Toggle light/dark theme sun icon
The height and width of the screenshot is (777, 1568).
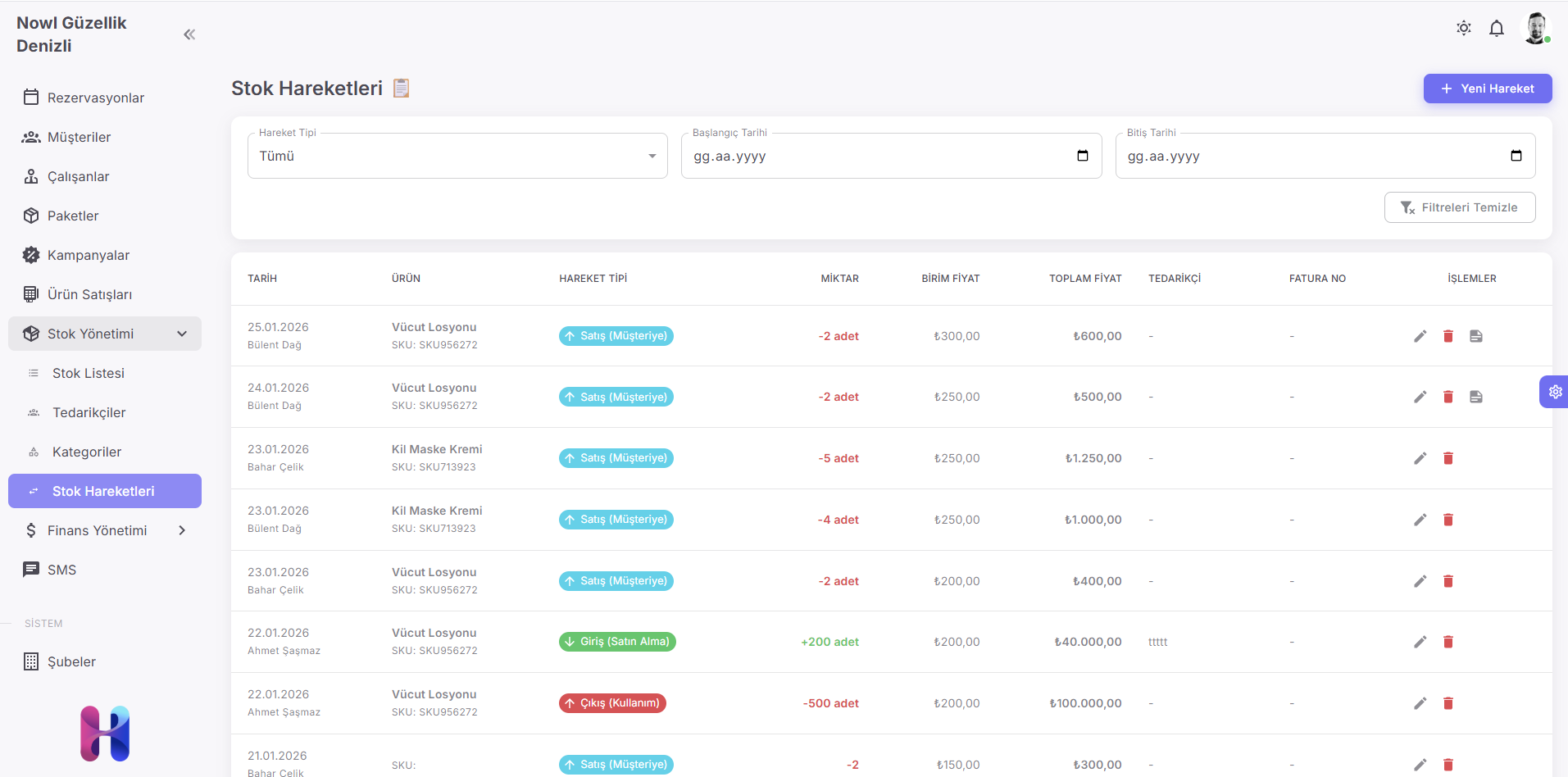point(1464,29)
